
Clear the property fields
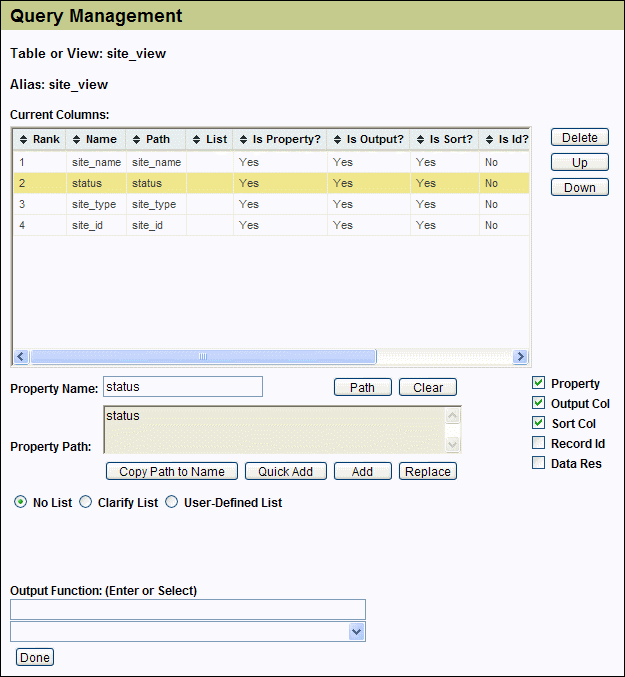coord(428,387)
